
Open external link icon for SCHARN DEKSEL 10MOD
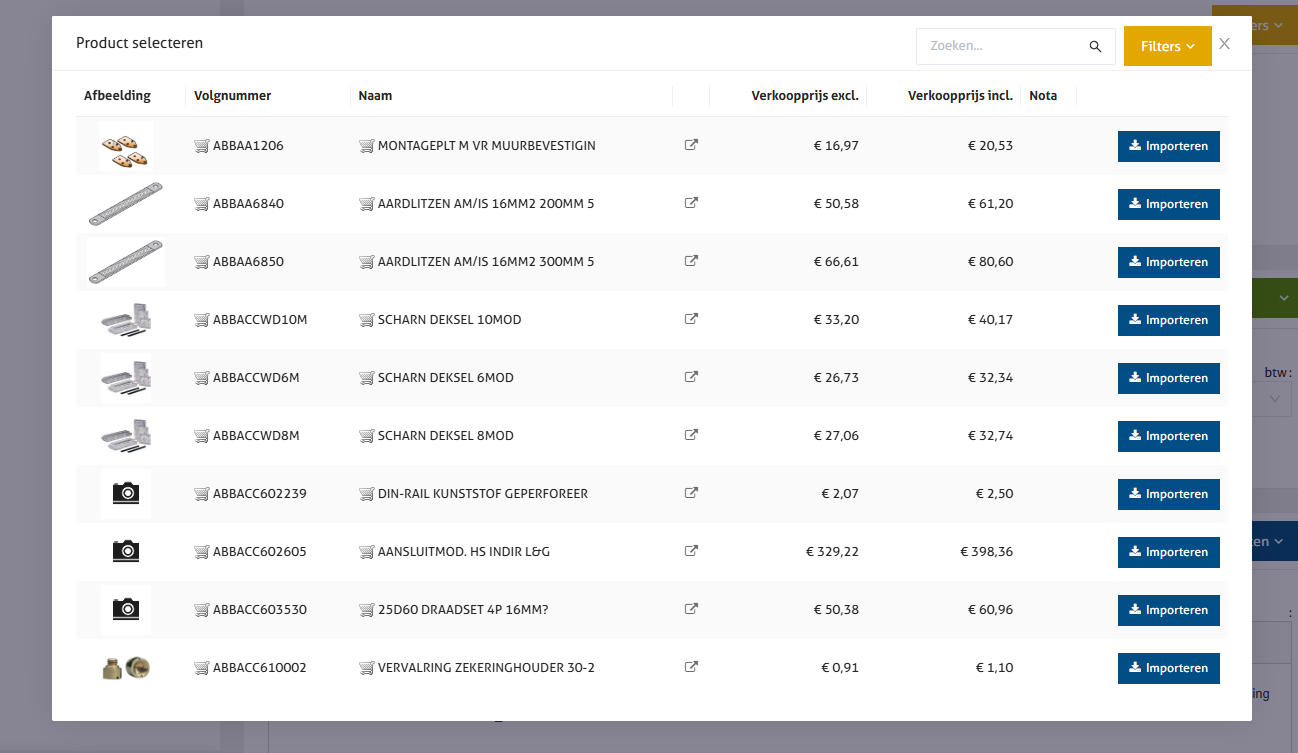[x=690, y=319]
